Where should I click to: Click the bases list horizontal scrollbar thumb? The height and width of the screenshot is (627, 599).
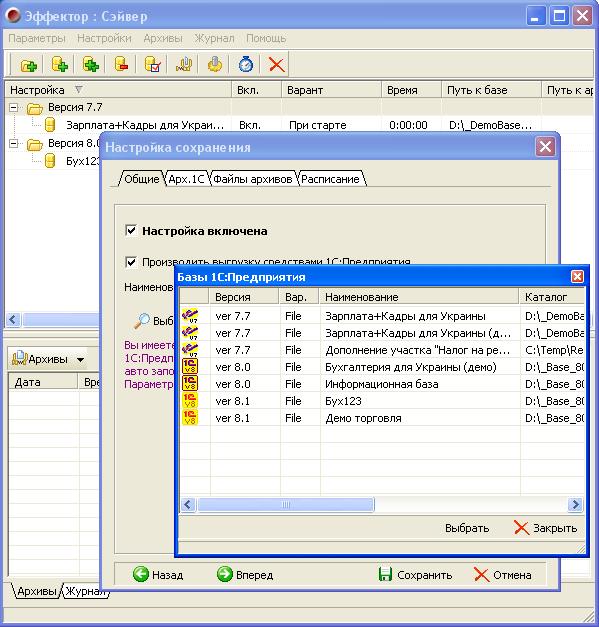(x=286, y=505)
